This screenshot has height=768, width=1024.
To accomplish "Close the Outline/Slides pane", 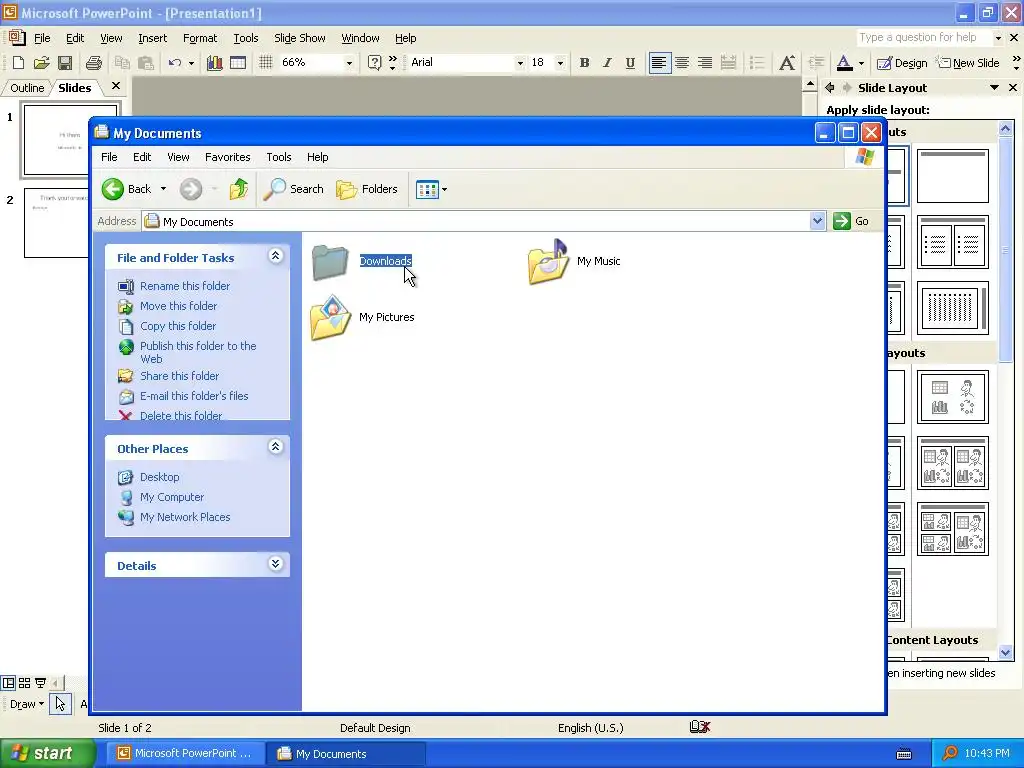I will coord(116,86).
